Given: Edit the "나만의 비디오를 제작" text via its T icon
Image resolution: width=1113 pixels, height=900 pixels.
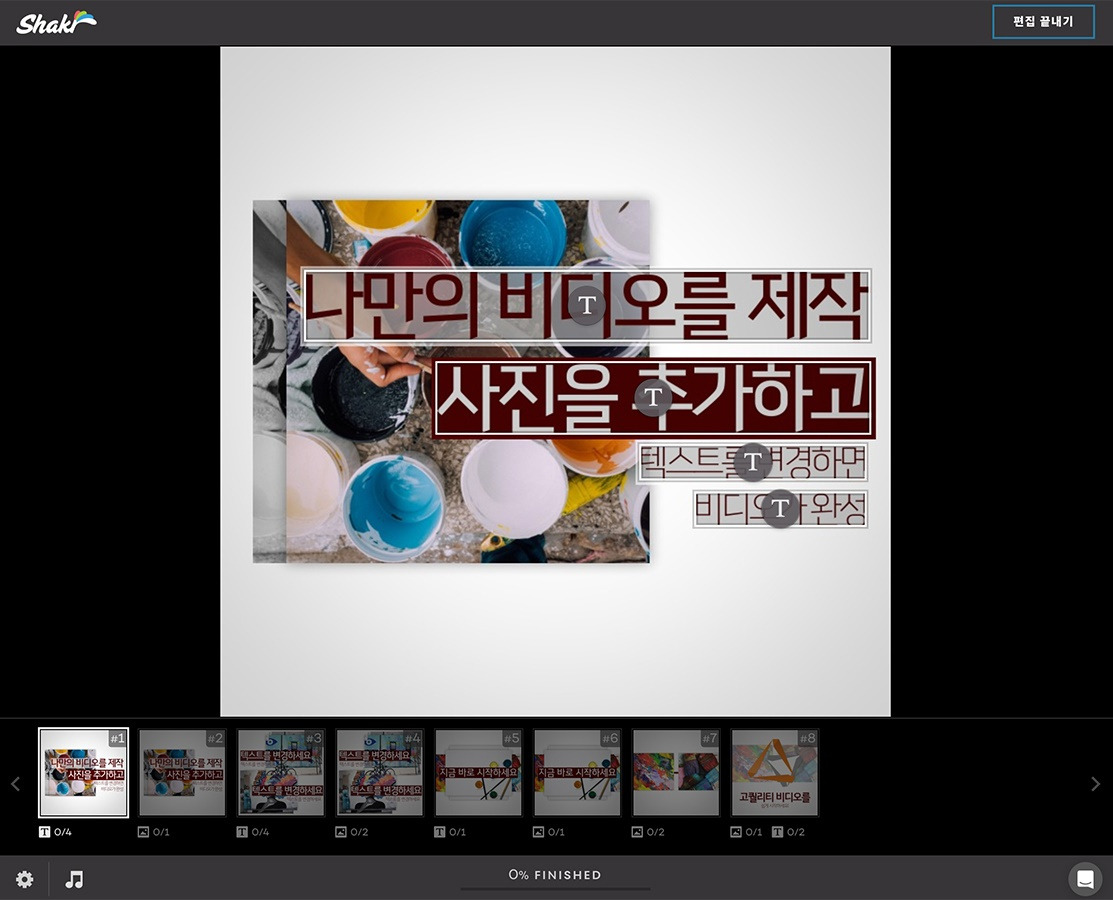Looking at the screenshot, I should [x=587, y=306].
